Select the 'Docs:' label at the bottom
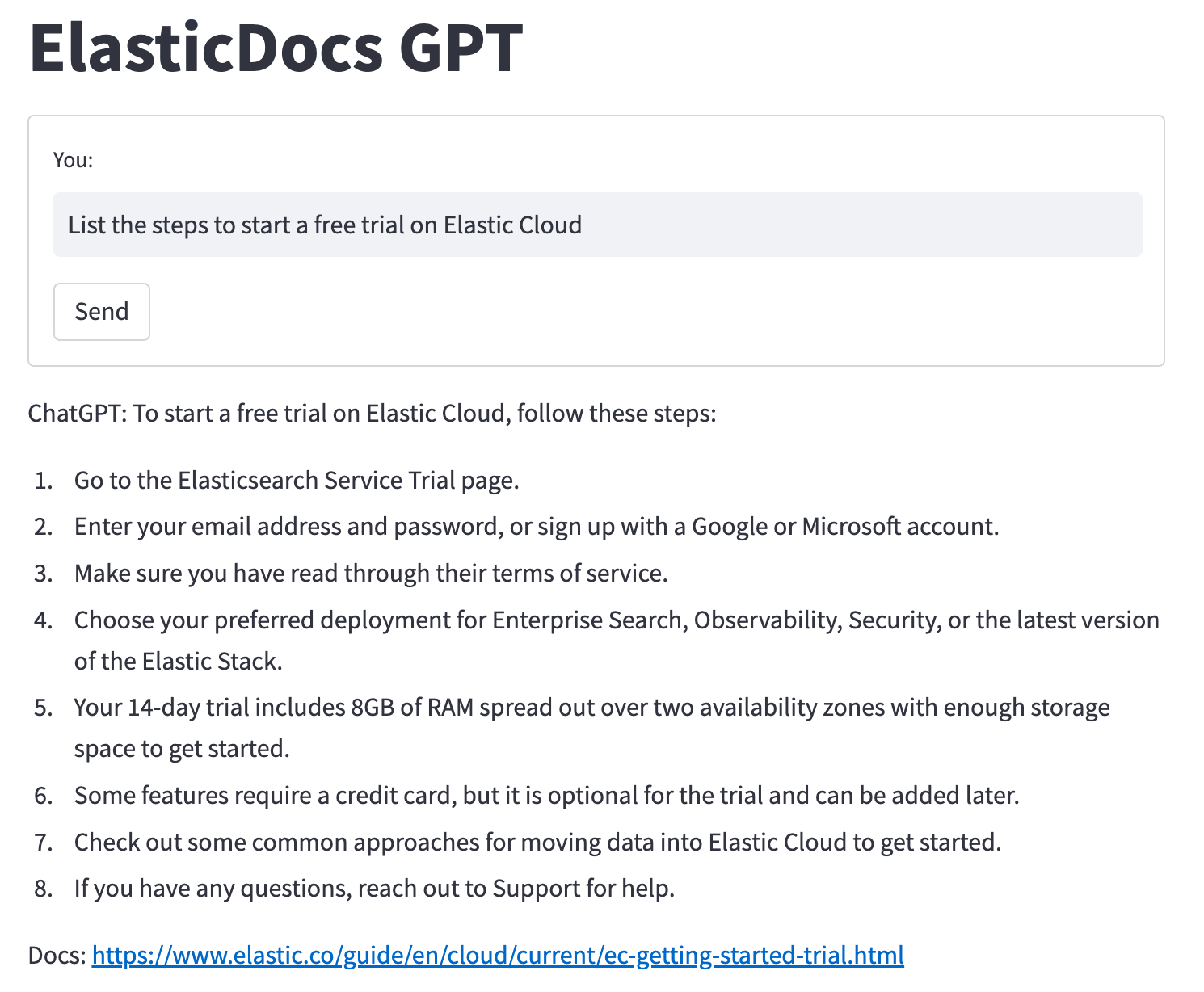Viewport: 1204px width, 992px height. (x=54, y=955)
